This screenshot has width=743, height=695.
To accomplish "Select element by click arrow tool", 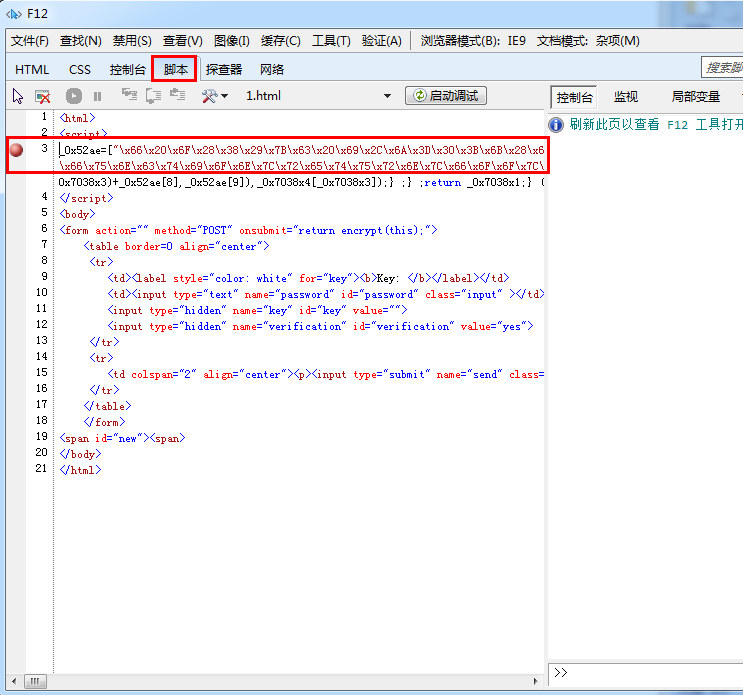I will pyautogui.click(x=18, y=96).
